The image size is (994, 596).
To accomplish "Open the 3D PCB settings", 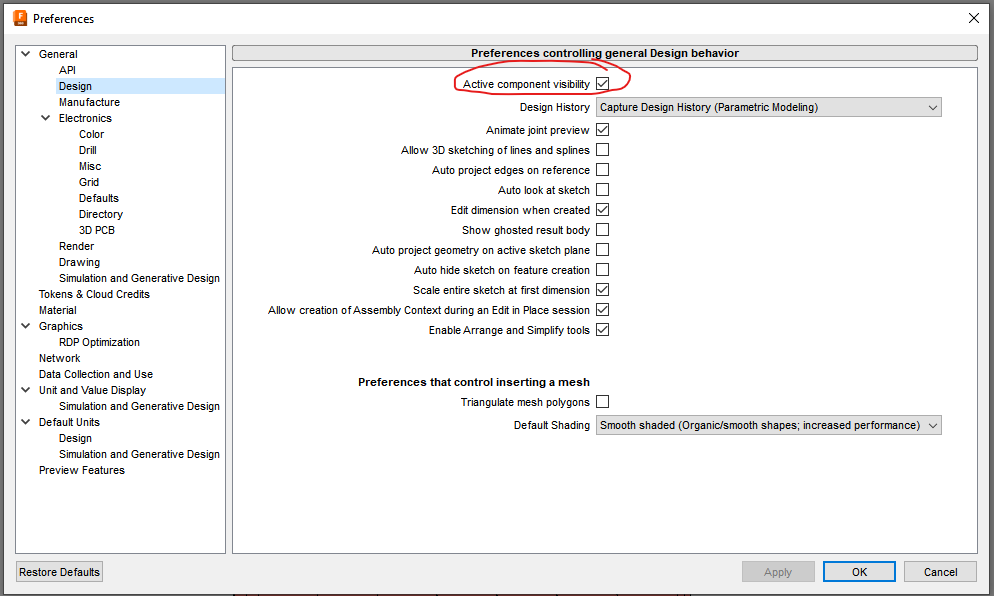I will tap(96, 229).
